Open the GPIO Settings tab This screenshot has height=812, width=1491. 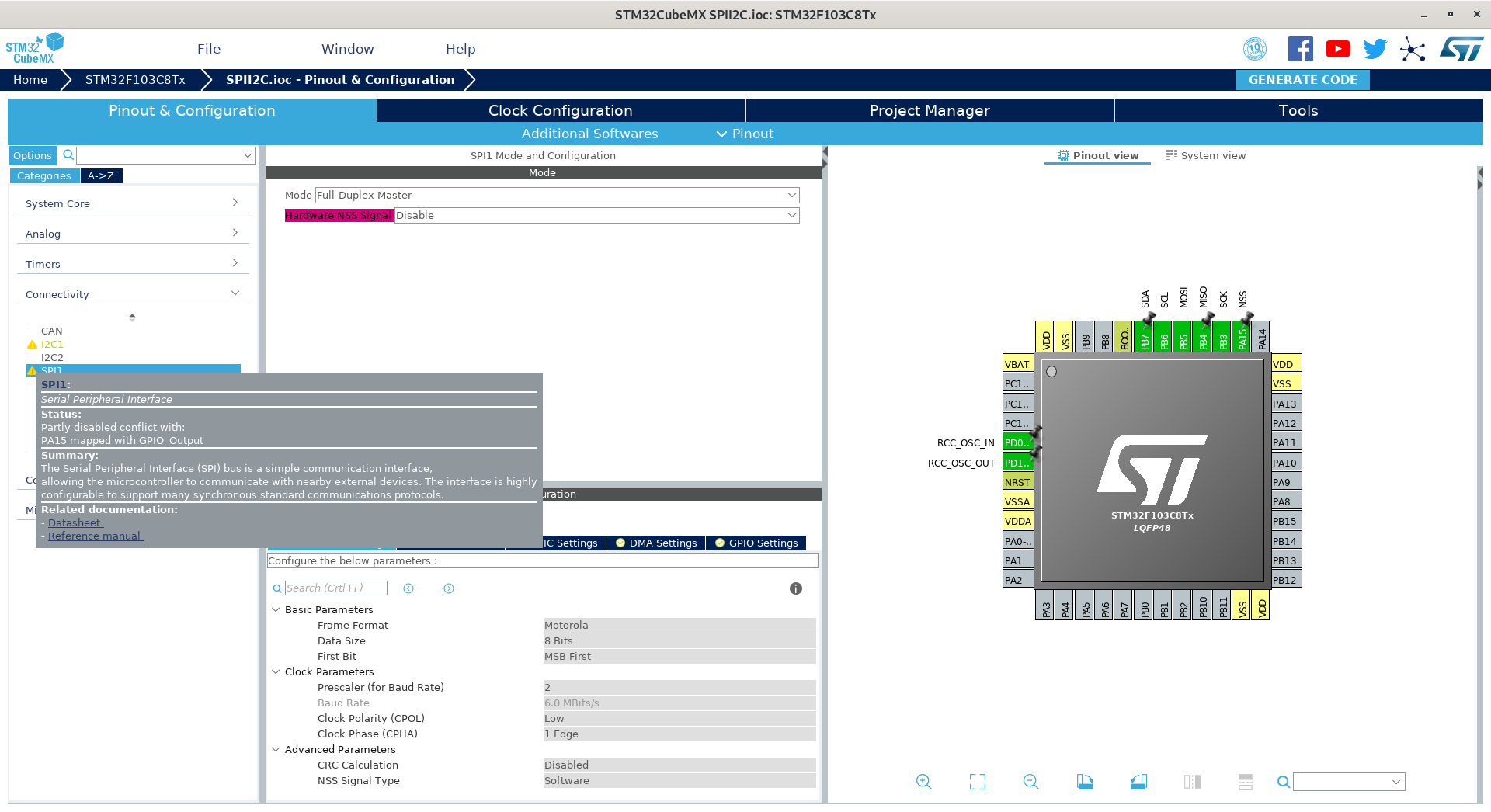pyautogui.click(x=756, y=543)
